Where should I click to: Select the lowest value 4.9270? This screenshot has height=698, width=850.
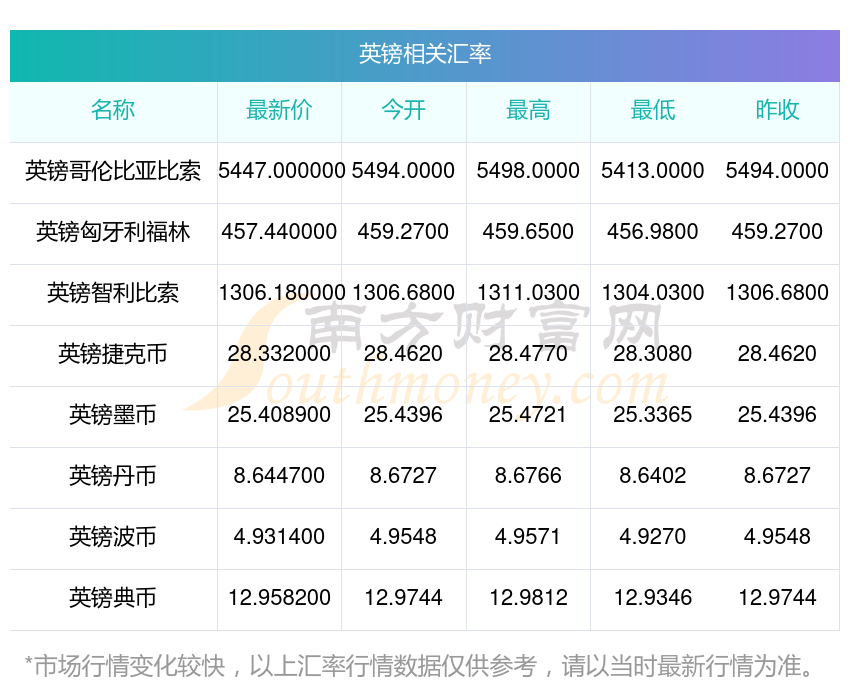tap(653, 537)
